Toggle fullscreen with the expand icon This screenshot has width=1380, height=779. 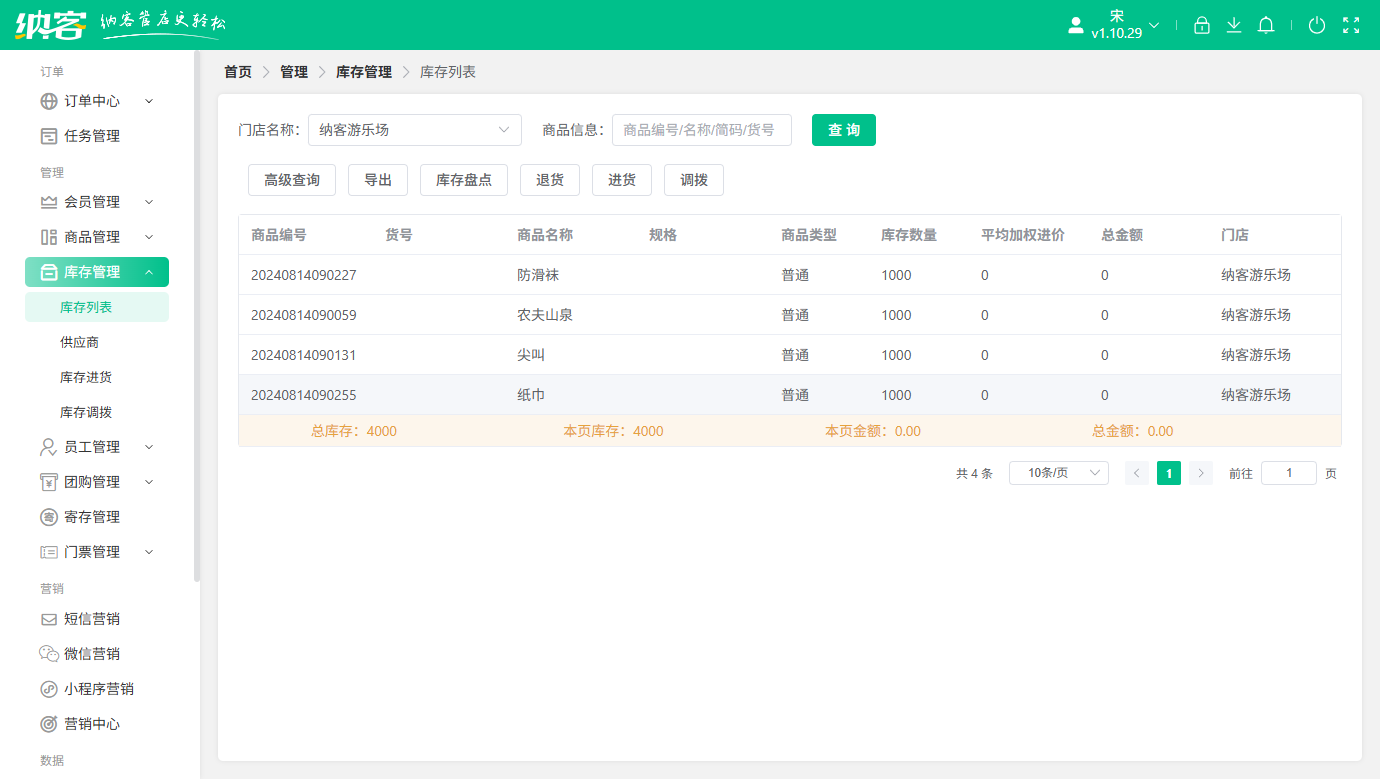1352,25
